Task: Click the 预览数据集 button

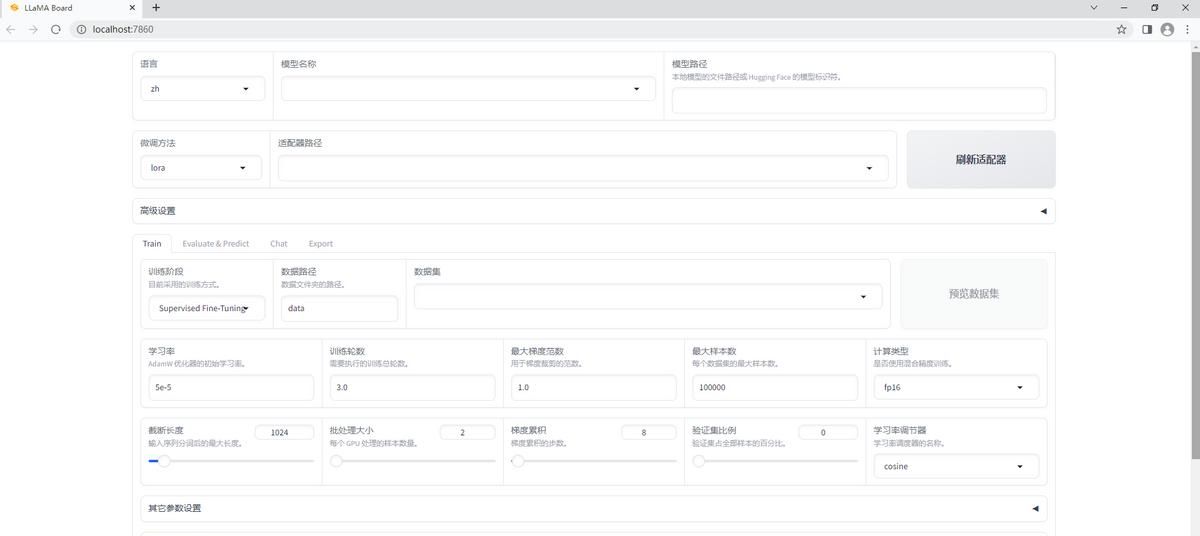Action: (x=973, y=294)
